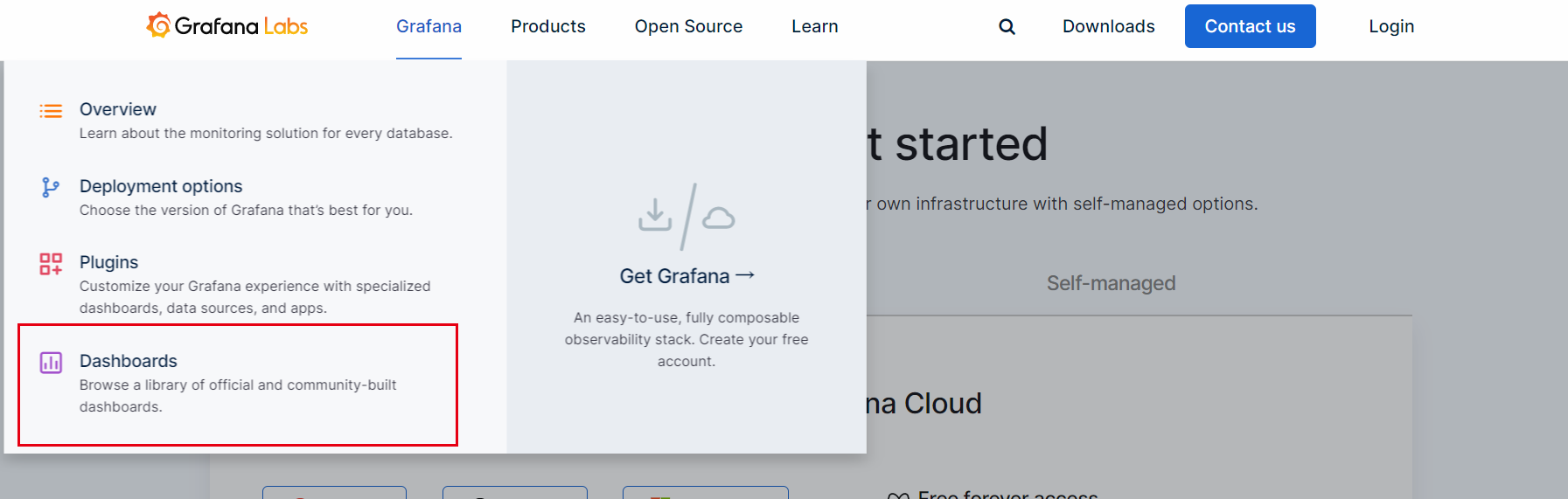Click the download and cloud illustration
The width and height of the screenshot is (1568, 499).
[686, 217]
